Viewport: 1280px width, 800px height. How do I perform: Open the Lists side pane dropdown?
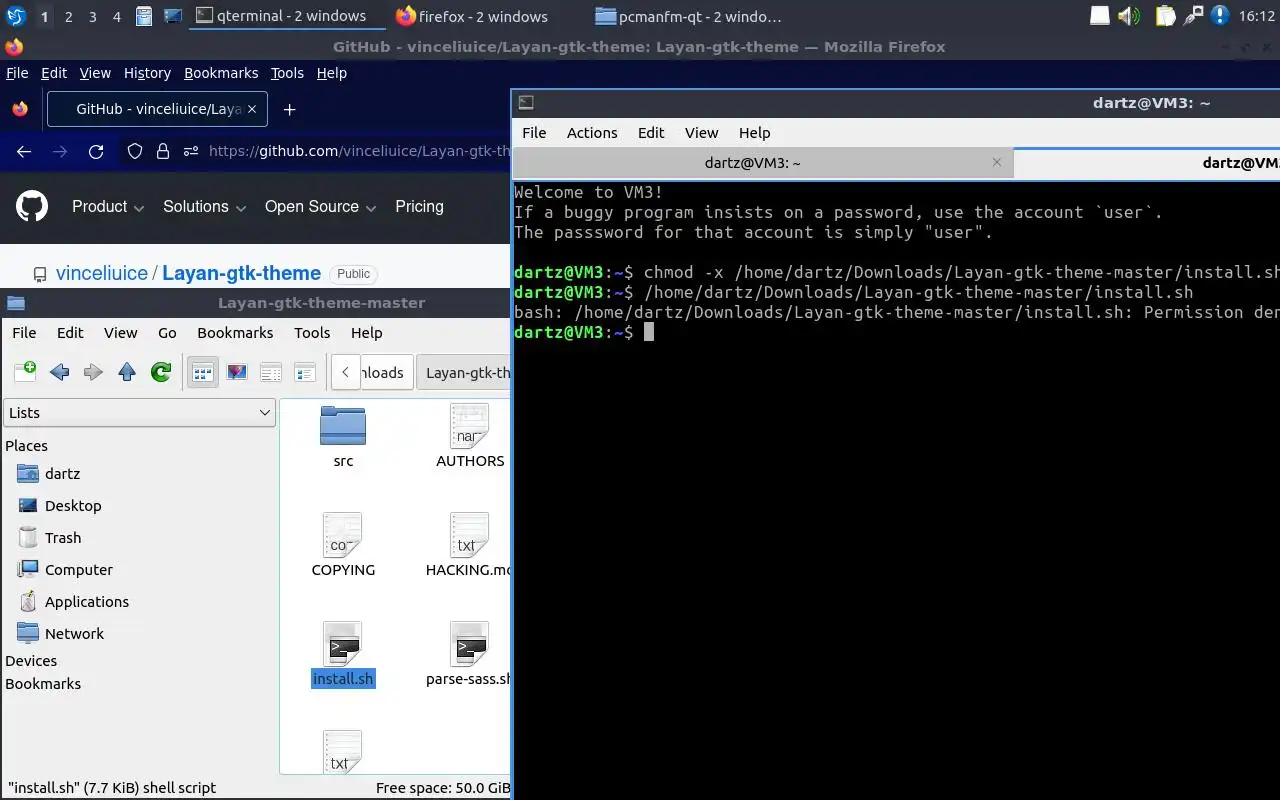click(139, 412)
